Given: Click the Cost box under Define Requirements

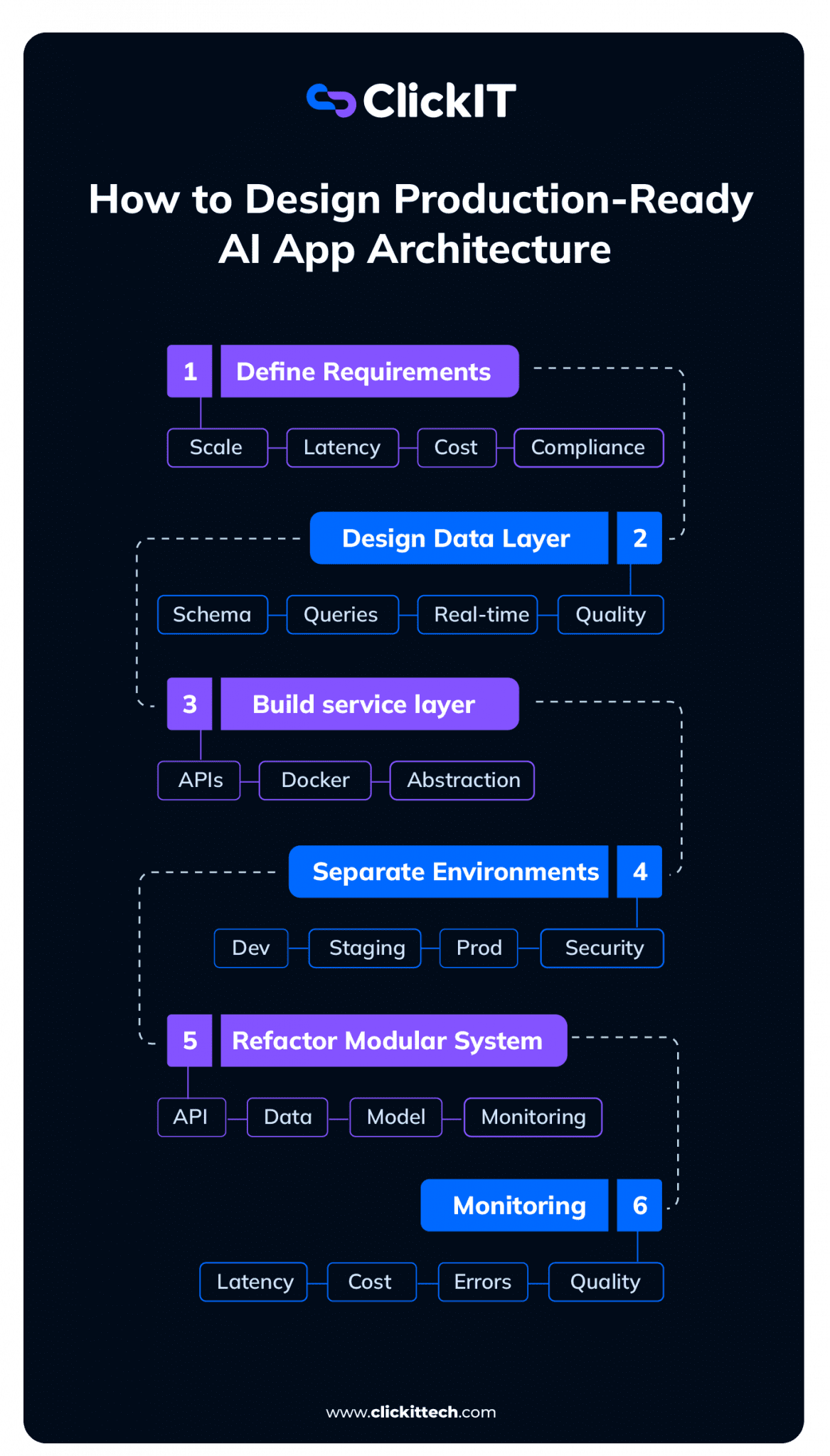Looking at the screenshot, I should [457, 448].
